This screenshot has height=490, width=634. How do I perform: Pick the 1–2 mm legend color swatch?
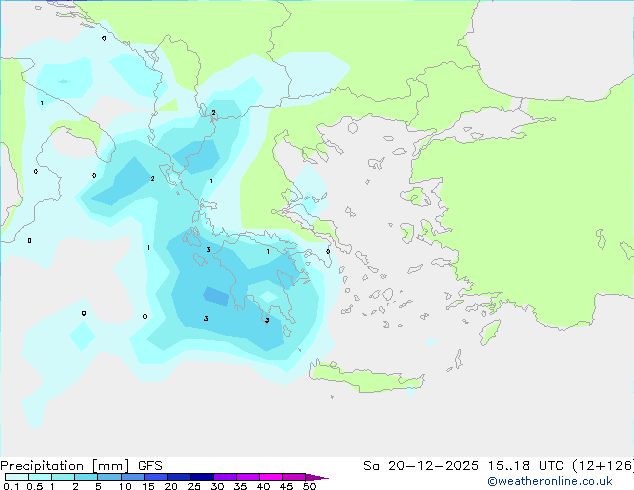(63, 477)
